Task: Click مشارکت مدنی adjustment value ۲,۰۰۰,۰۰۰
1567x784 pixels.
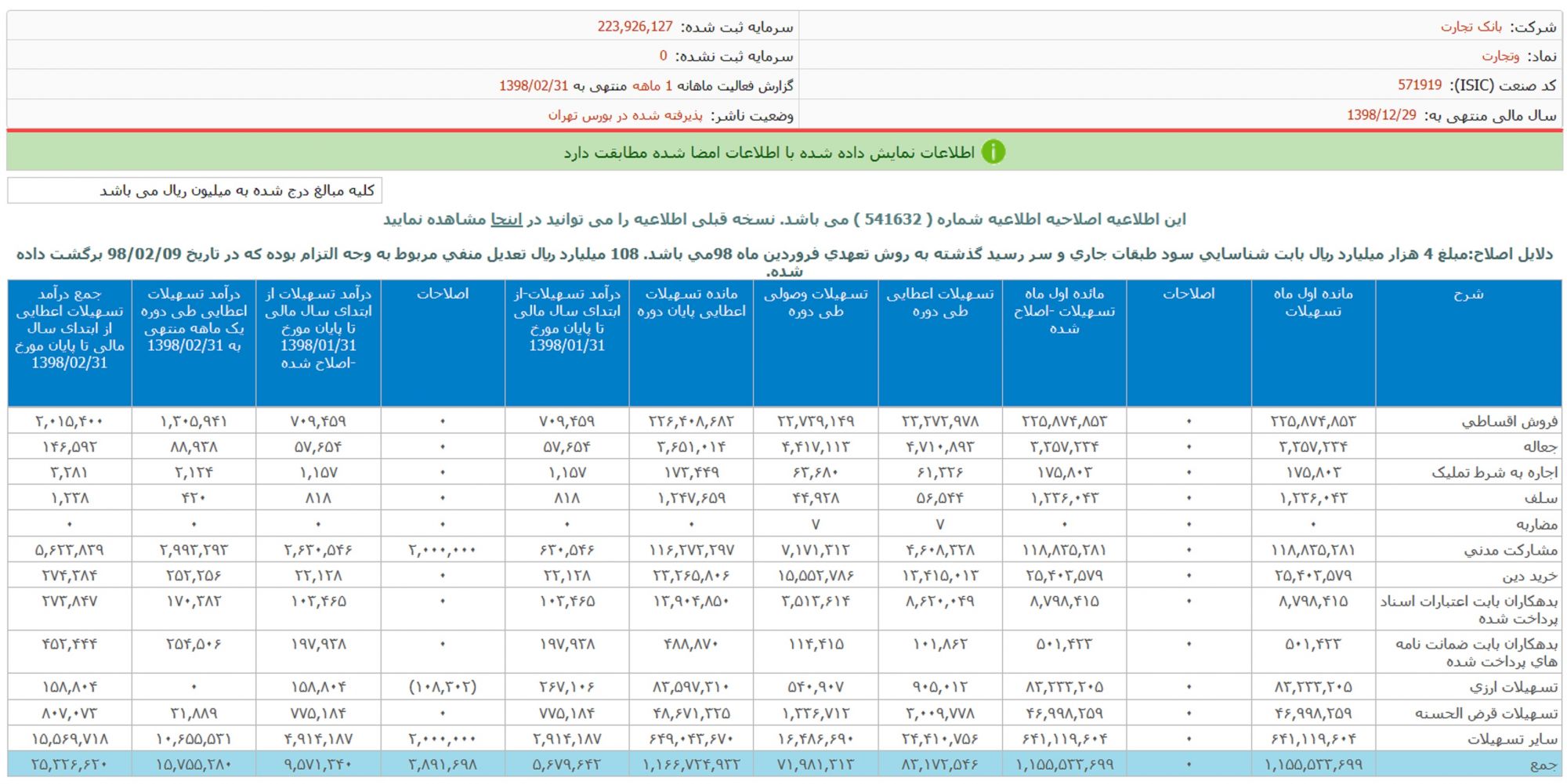Action: [x=442, y=550]
